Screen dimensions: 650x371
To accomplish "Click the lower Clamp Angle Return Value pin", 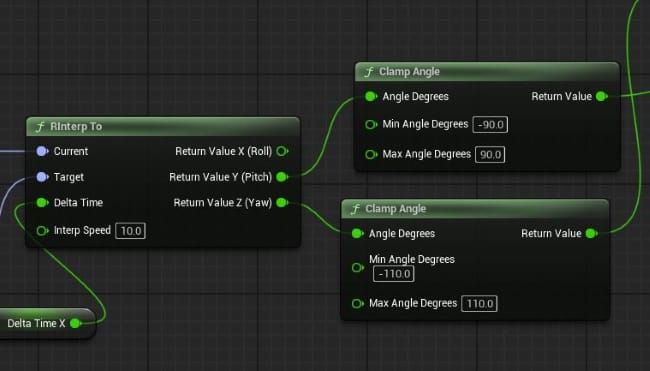I will coord(592,233).
